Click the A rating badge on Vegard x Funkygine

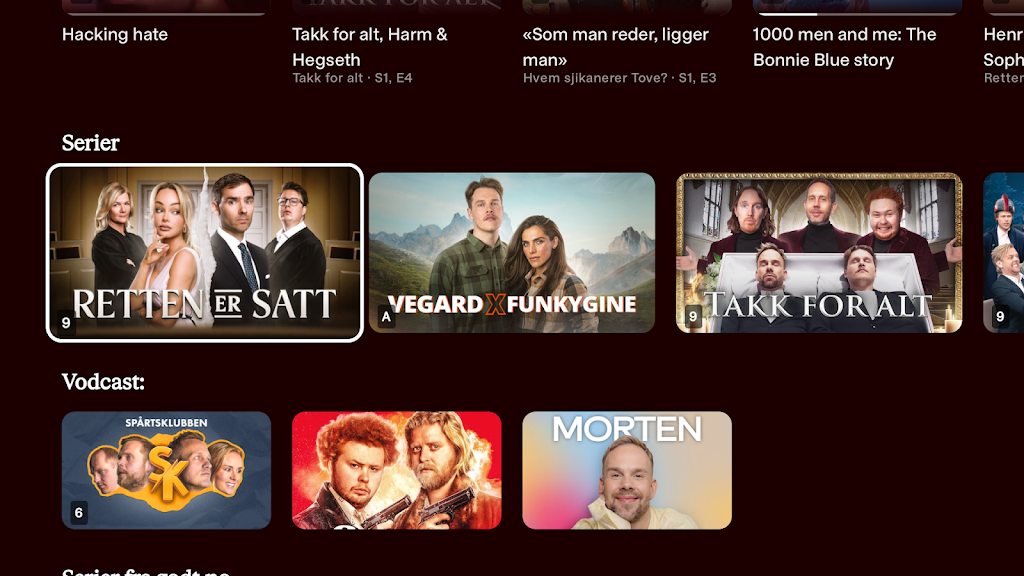(387, 317)
